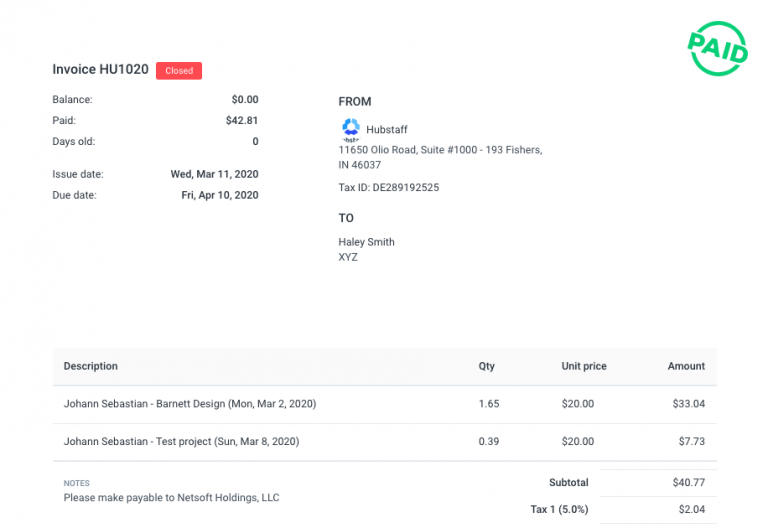Viewport: 768px width, 528px height.
Task: Select the Tax ID DE289192525 text
Action: click(x=389, y=187)
